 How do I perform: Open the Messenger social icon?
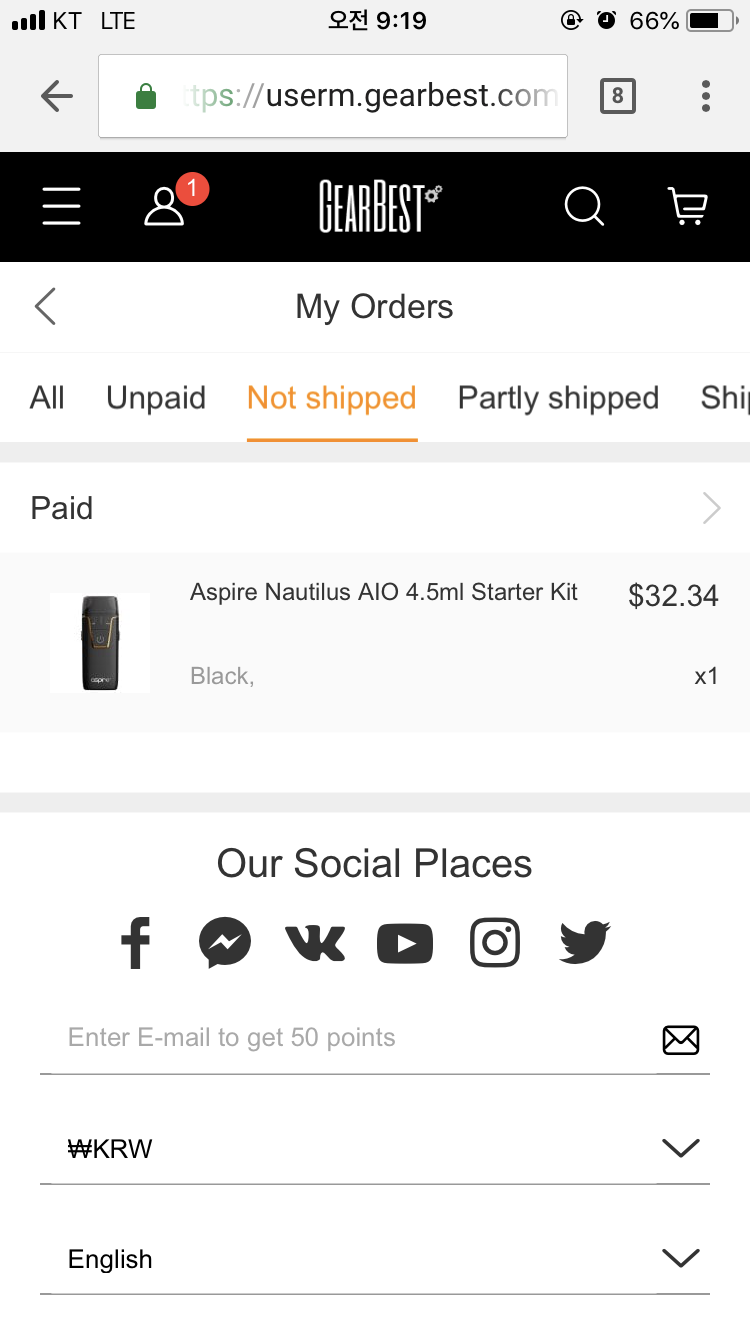point(224,942)
